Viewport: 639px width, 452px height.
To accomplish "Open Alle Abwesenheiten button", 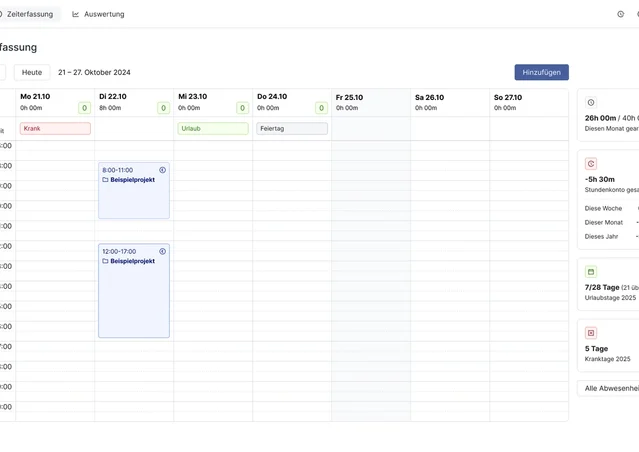I will (608, 388).
